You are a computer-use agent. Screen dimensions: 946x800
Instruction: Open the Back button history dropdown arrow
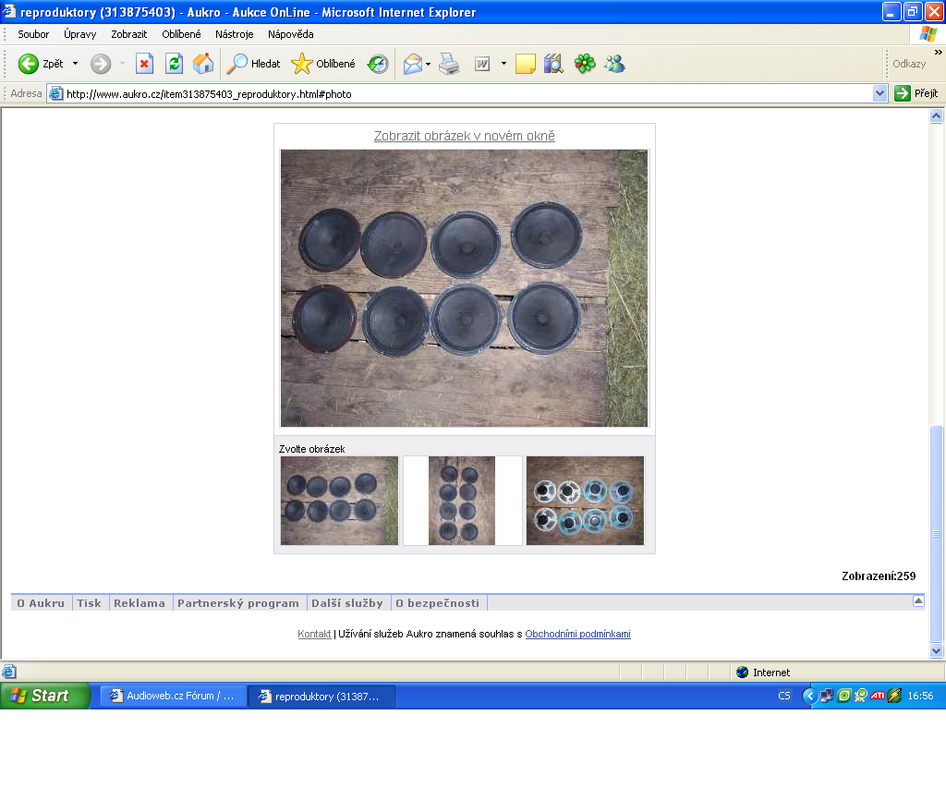point(75,63)
